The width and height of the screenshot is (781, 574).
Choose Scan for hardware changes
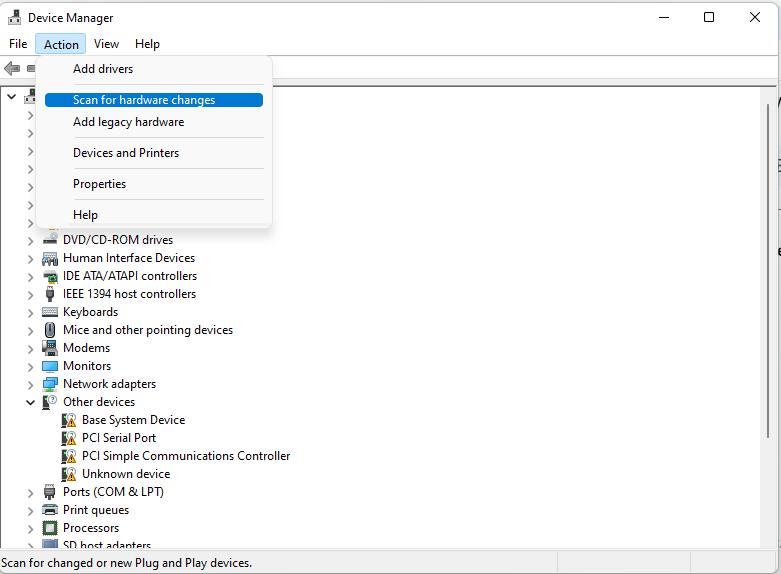click(144, 100)
